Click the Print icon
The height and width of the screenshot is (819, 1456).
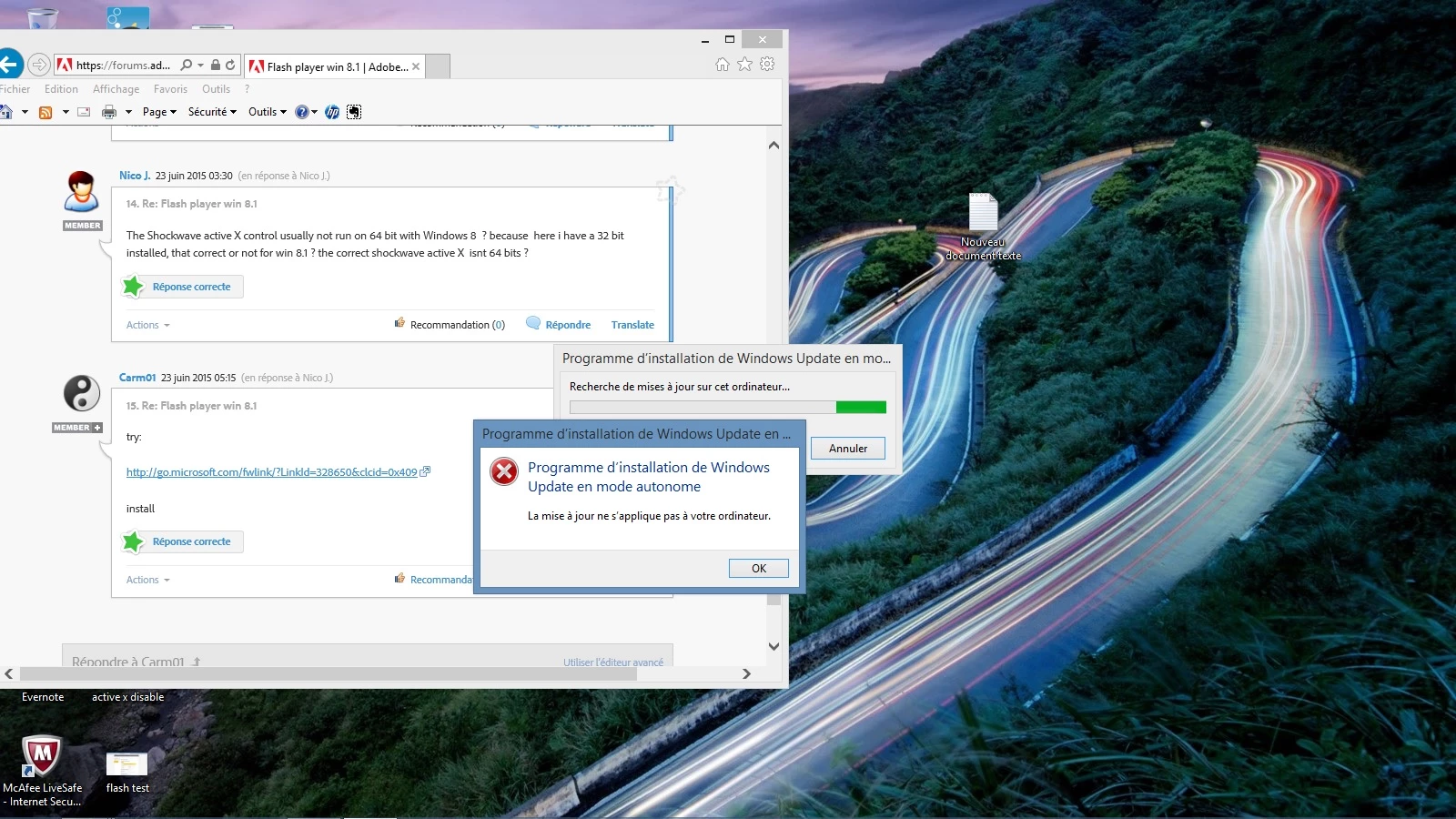point(109,112)
